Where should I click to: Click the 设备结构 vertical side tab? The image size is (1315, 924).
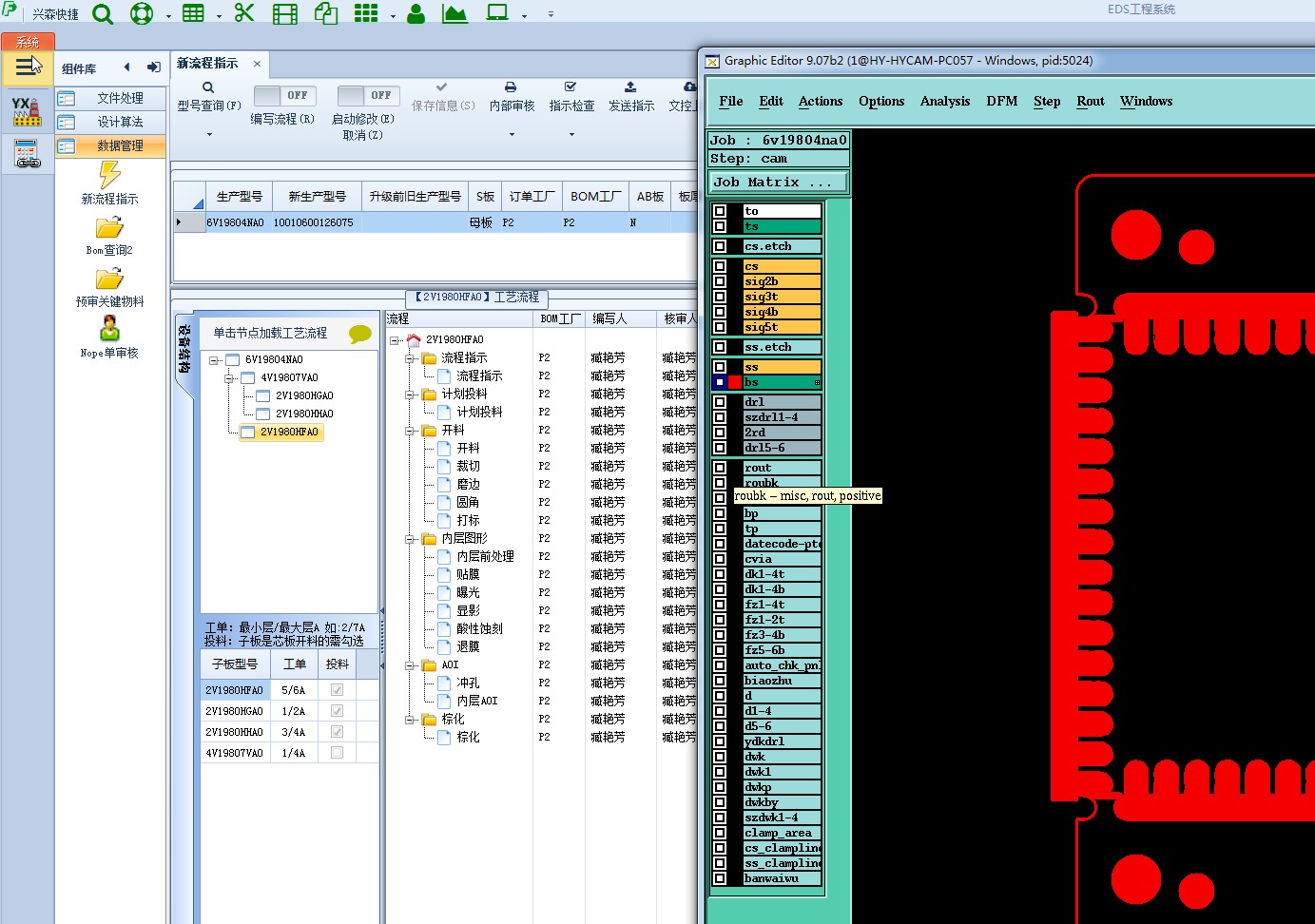coord(184,350)
